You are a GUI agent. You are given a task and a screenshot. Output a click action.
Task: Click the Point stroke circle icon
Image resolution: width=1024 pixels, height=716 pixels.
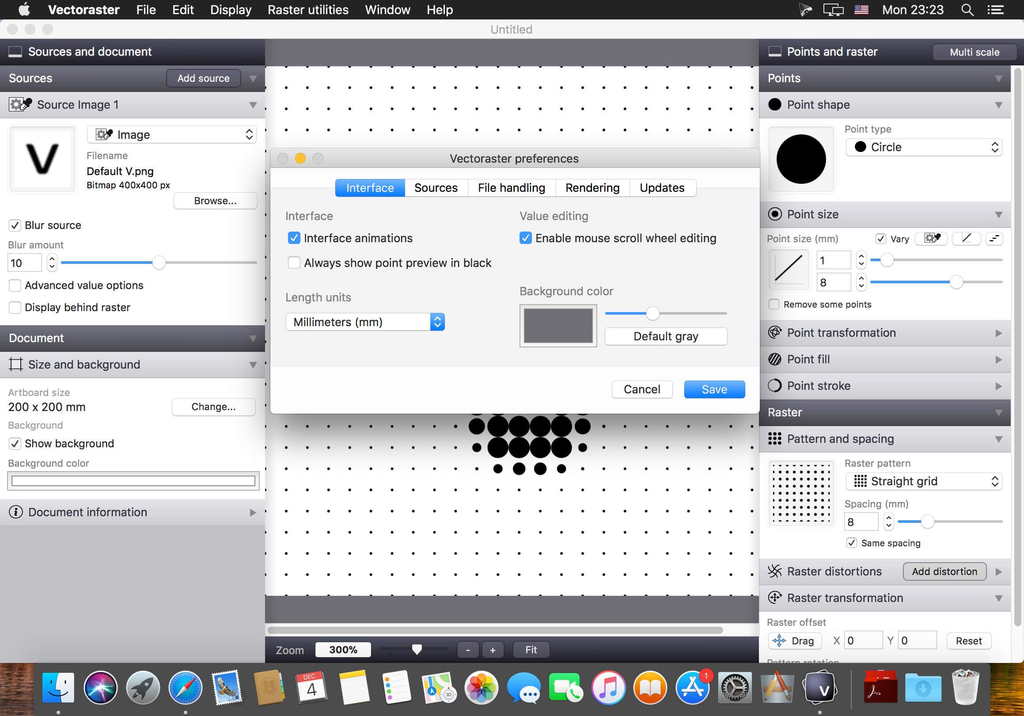(775, 386)
